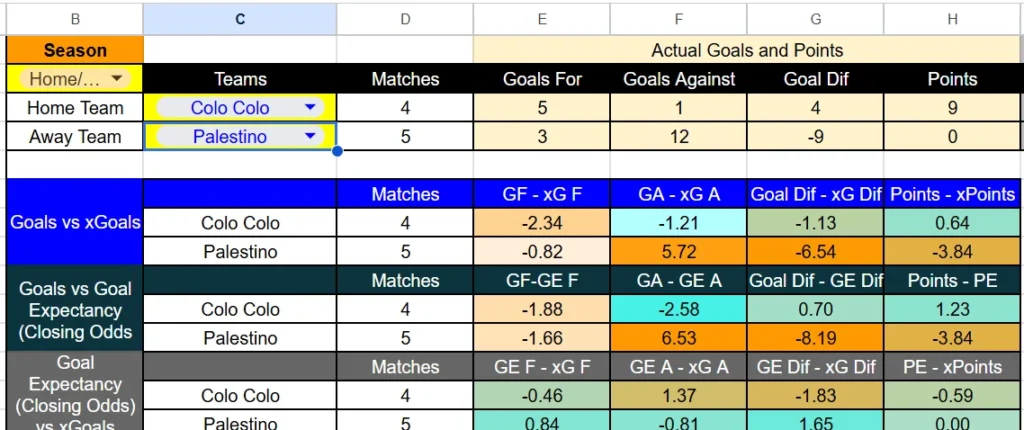Open the Home/… dropdown under Season
Viewport: 1024px width, 430px height.
pyautogui.click(x=119, y=79)
